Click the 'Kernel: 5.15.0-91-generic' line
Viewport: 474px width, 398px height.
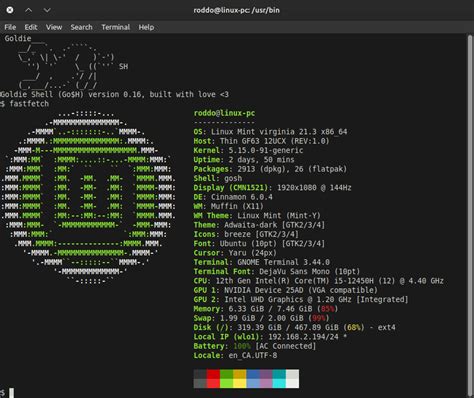click(x=248, y=150)
